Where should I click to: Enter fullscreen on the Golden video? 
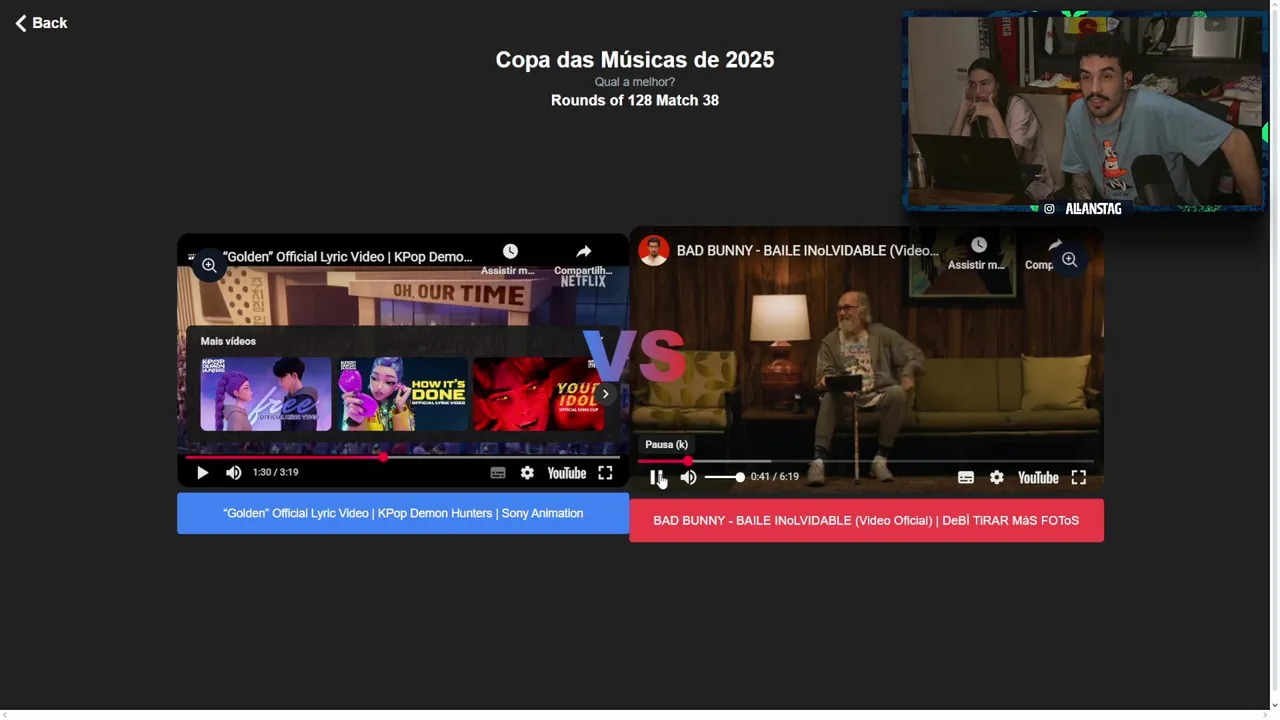[x=605, y=473]
